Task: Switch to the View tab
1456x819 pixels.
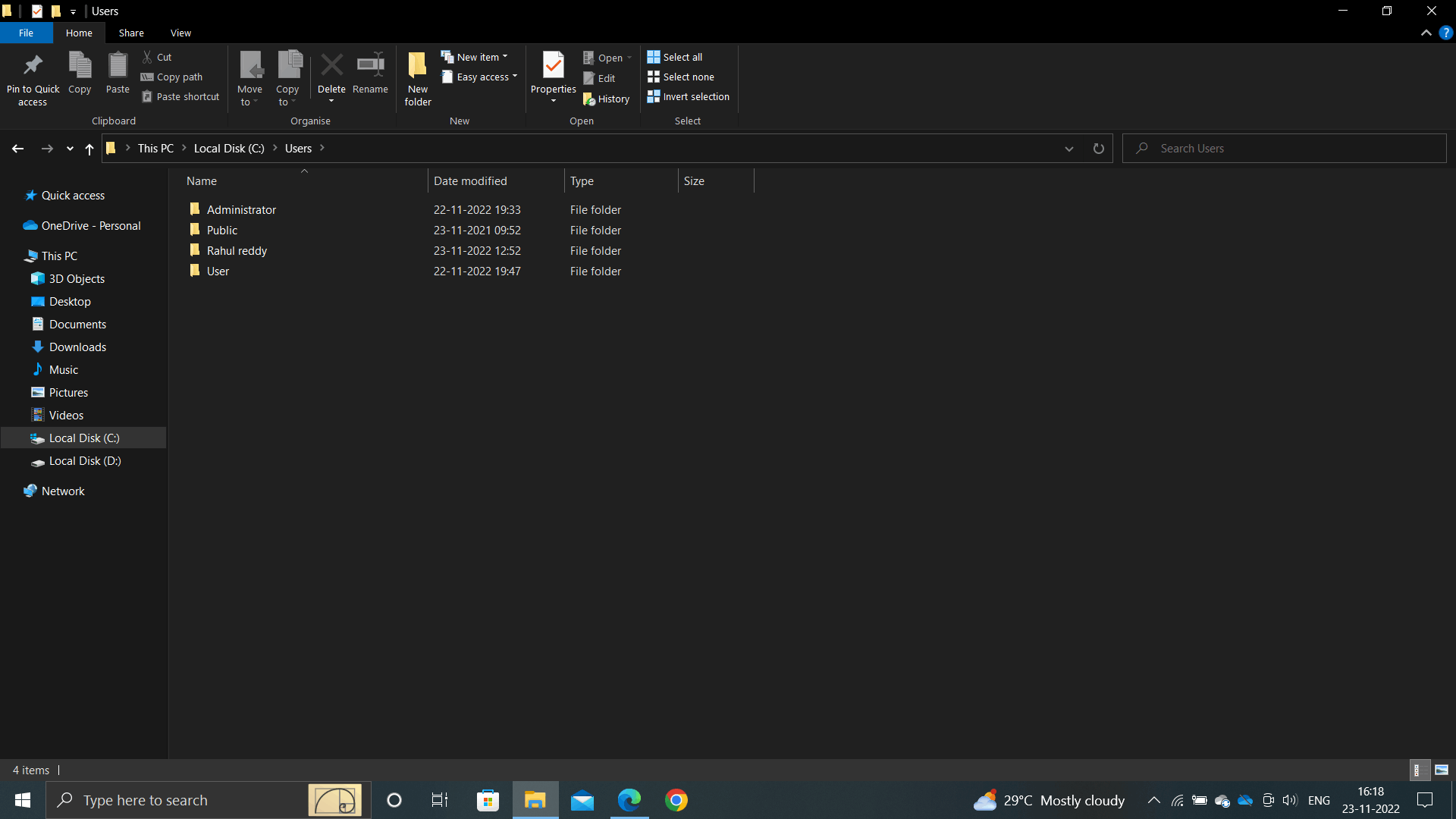Action: 180,33
